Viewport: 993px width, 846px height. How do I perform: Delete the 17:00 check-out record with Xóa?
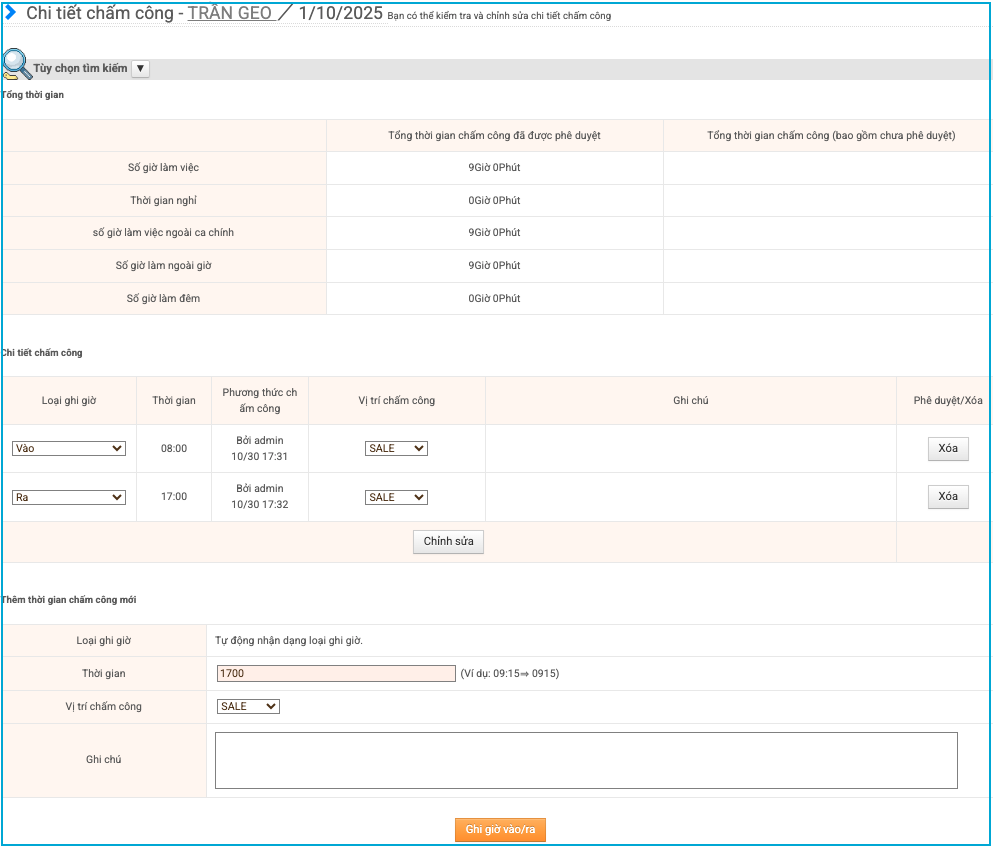click(947, 497)
